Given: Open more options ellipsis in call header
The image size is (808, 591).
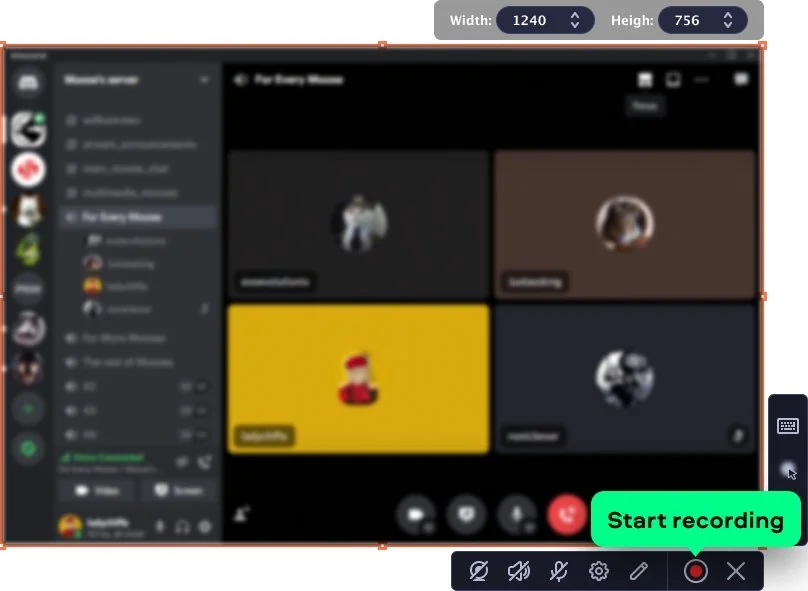Looking at the screenshot, I should (701, 79).
